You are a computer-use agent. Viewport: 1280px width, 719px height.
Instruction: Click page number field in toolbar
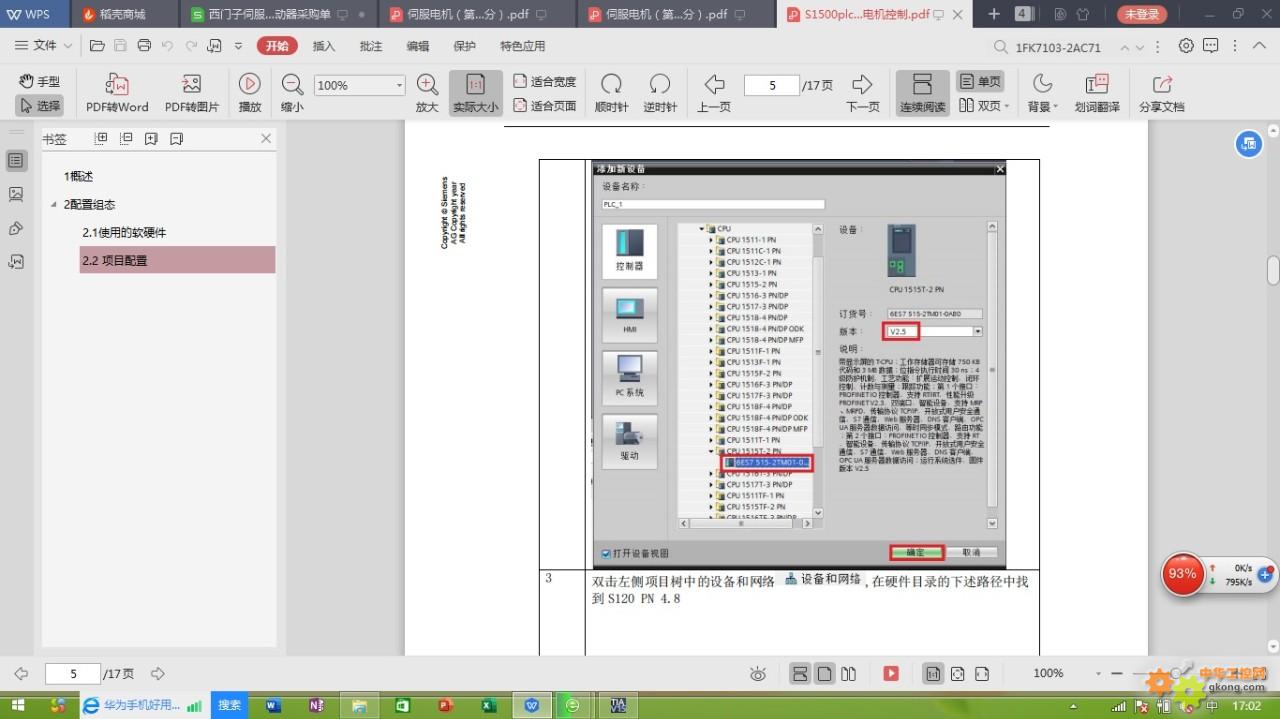[771, 86]
